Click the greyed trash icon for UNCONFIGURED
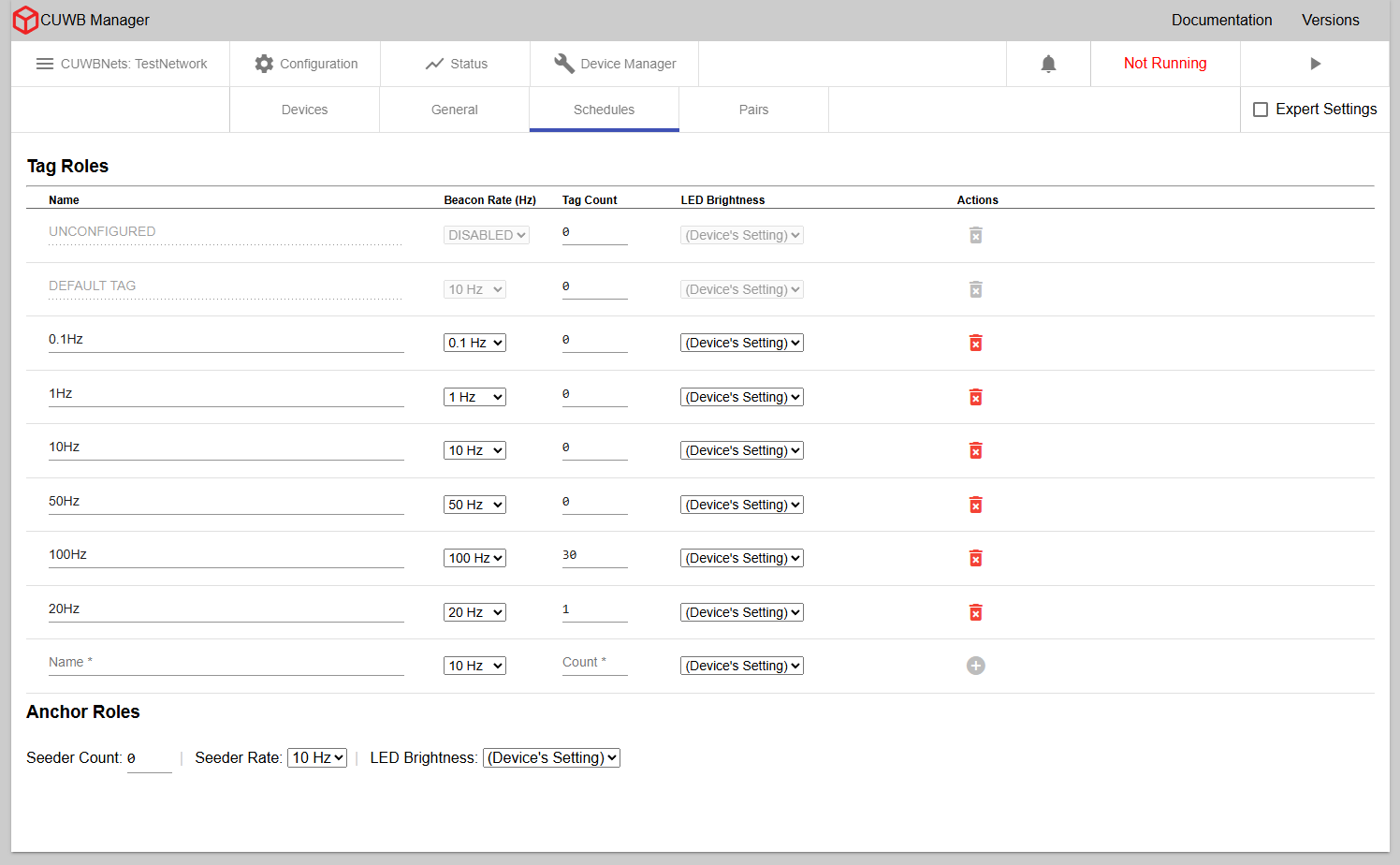This screenshot has width=1400, height=865. (975, 235)
